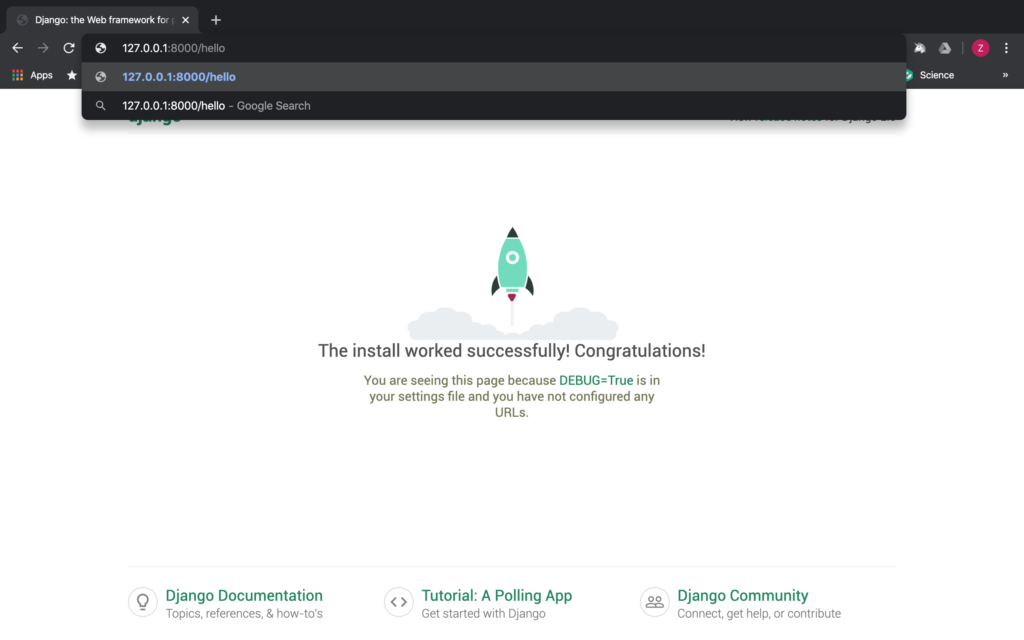The image size is (1024, 640).
Task: Click the rocket illustration
Action: [513, 282]
